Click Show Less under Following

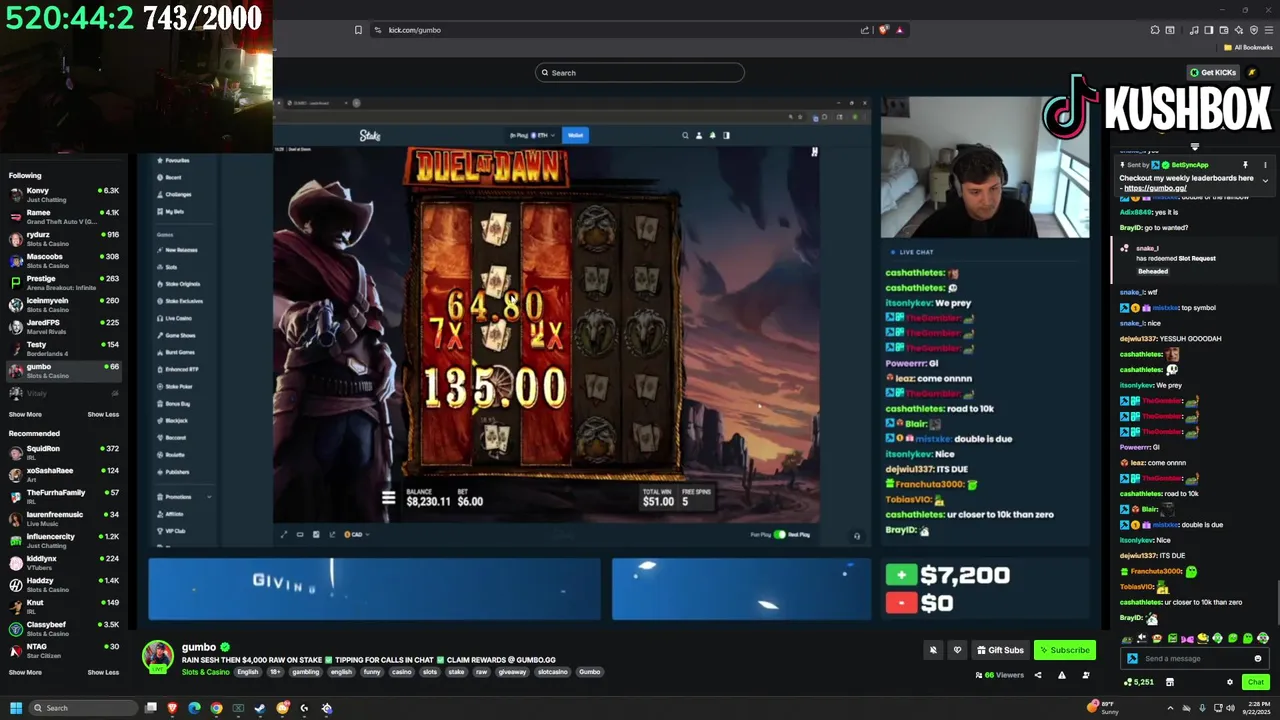pyautogui.click(x=103, y=414)
